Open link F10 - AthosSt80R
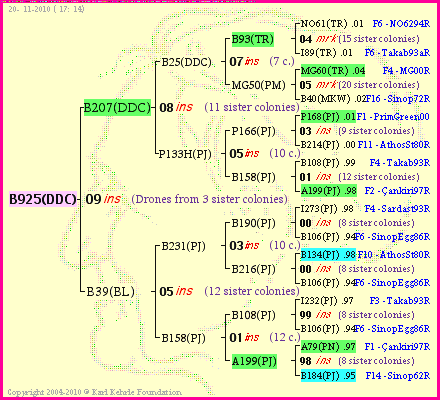The height and width of the screenshot is (400, 440). click(394, 255)
